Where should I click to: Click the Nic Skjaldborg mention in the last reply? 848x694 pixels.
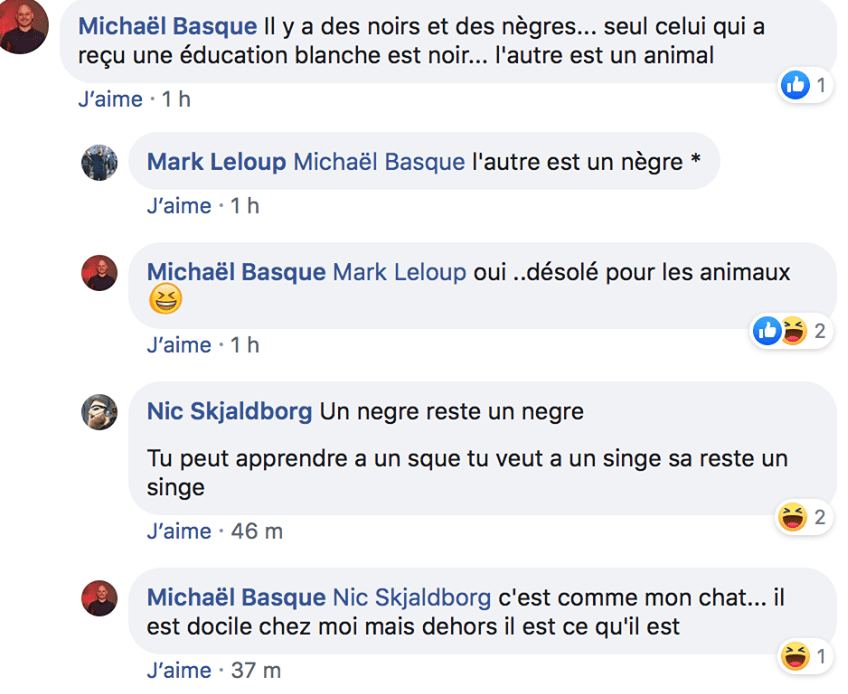411,598
